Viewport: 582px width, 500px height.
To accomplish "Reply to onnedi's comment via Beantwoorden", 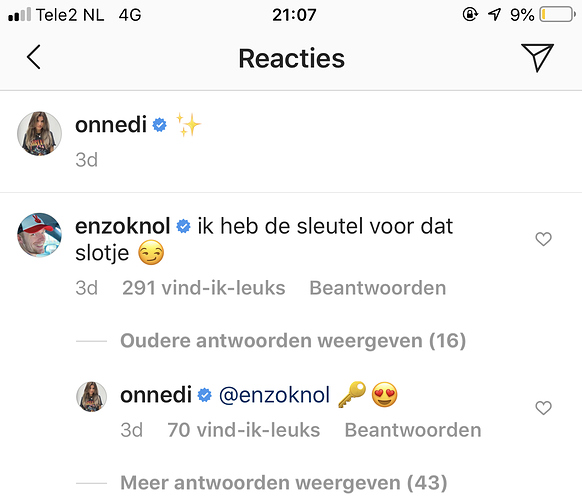I will pos(413,430).
